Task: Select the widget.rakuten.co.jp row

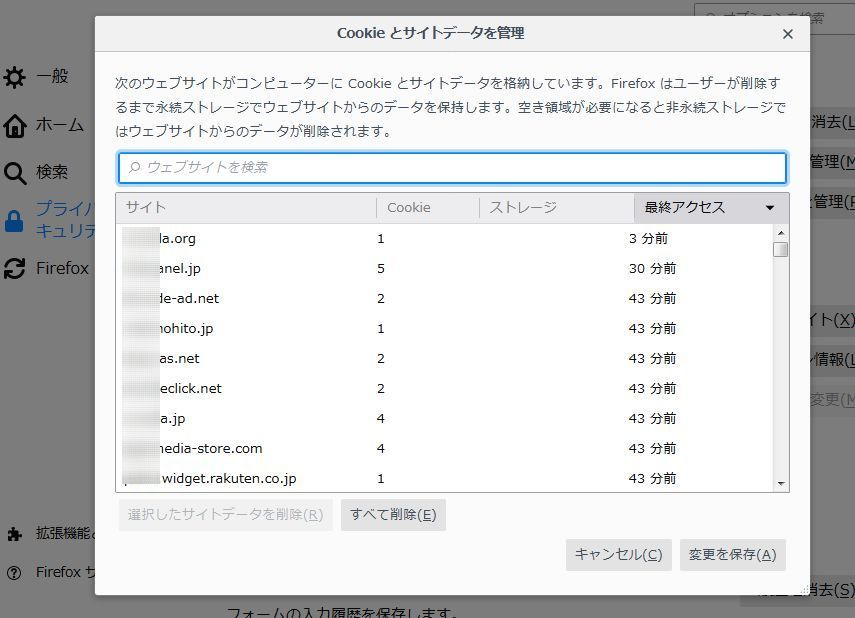Action: (x=444, y=478)
